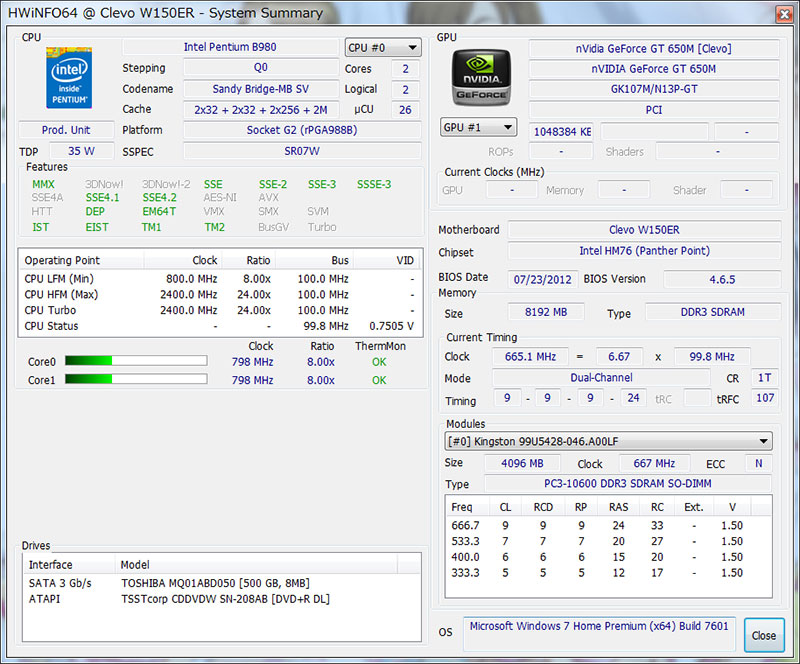Screen dimensions: 800x664
Task: Click the Prod. Unit button
Action: pos(66,130)
